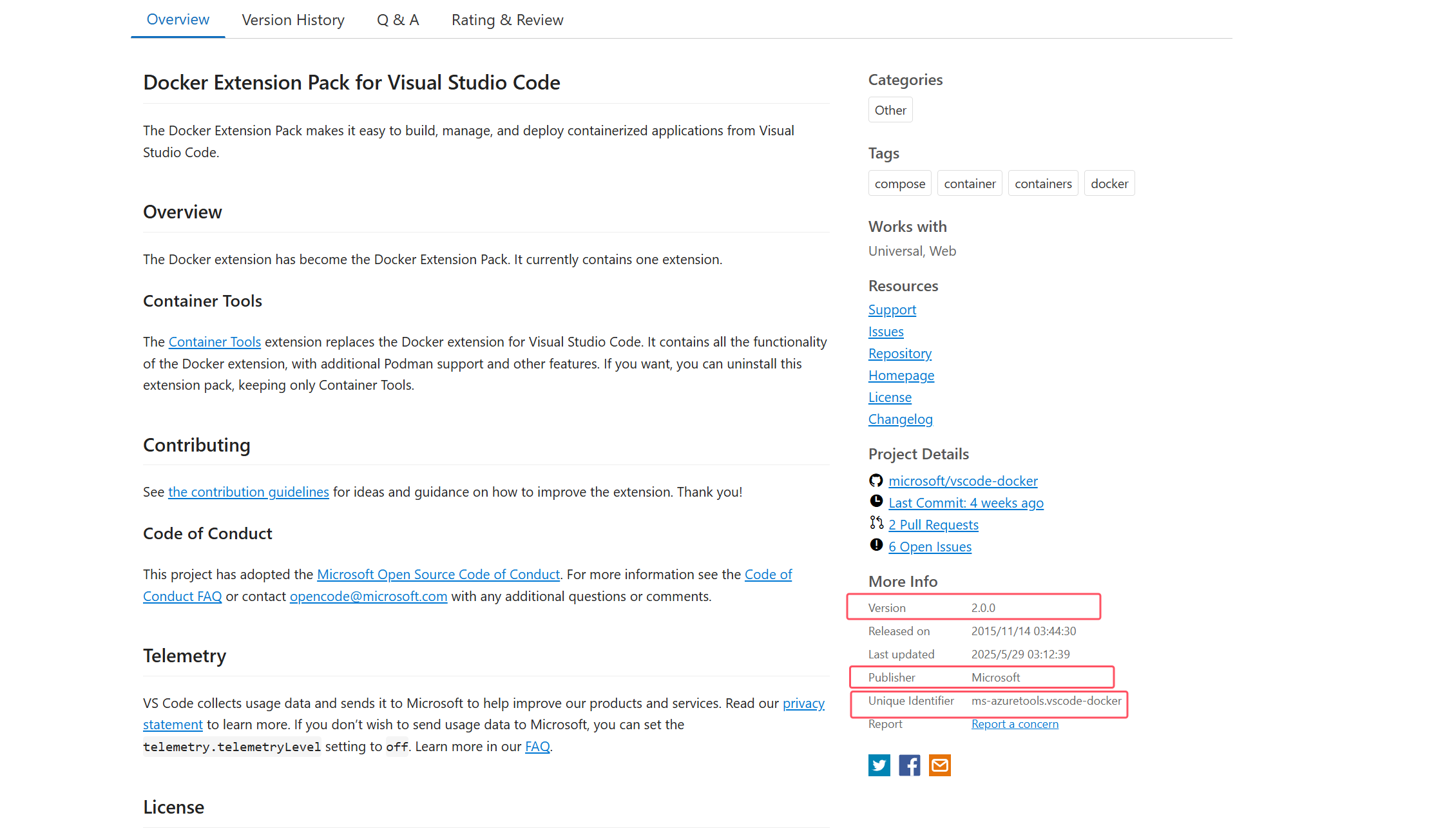Filter by the compose tag
The image size is (1456, 831).
coord(900,184)
